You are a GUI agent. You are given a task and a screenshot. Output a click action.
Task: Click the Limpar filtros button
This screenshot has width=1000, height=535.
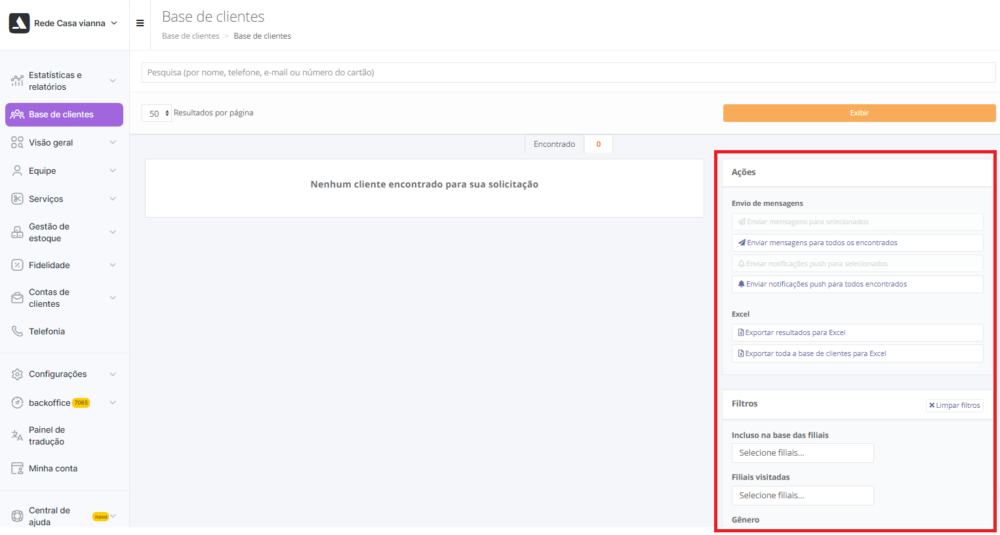pyautogui.click(x=955, y=406)
